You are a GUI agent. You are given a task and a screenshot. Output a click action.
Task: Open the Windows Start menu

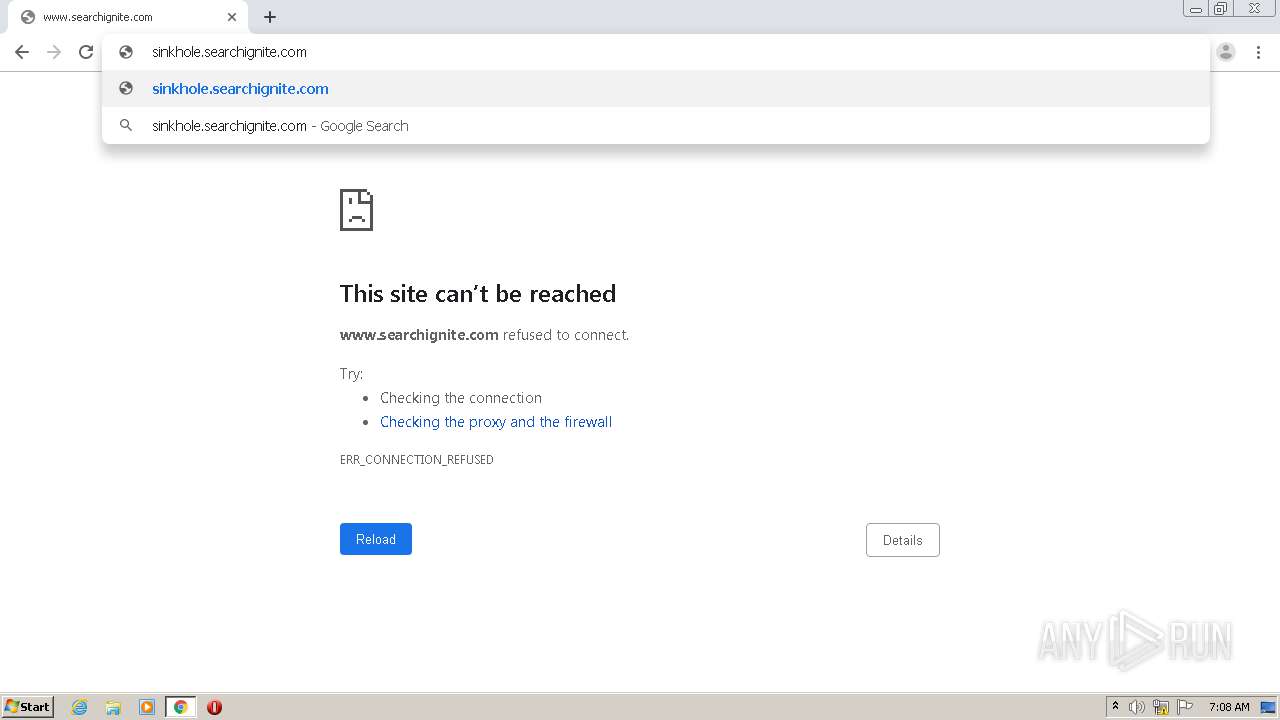(28, 707)
